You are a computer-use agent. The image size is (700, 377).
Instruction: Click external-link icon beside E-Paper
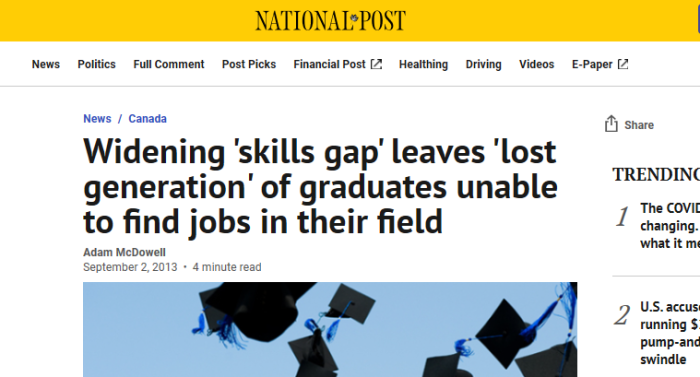623,64
